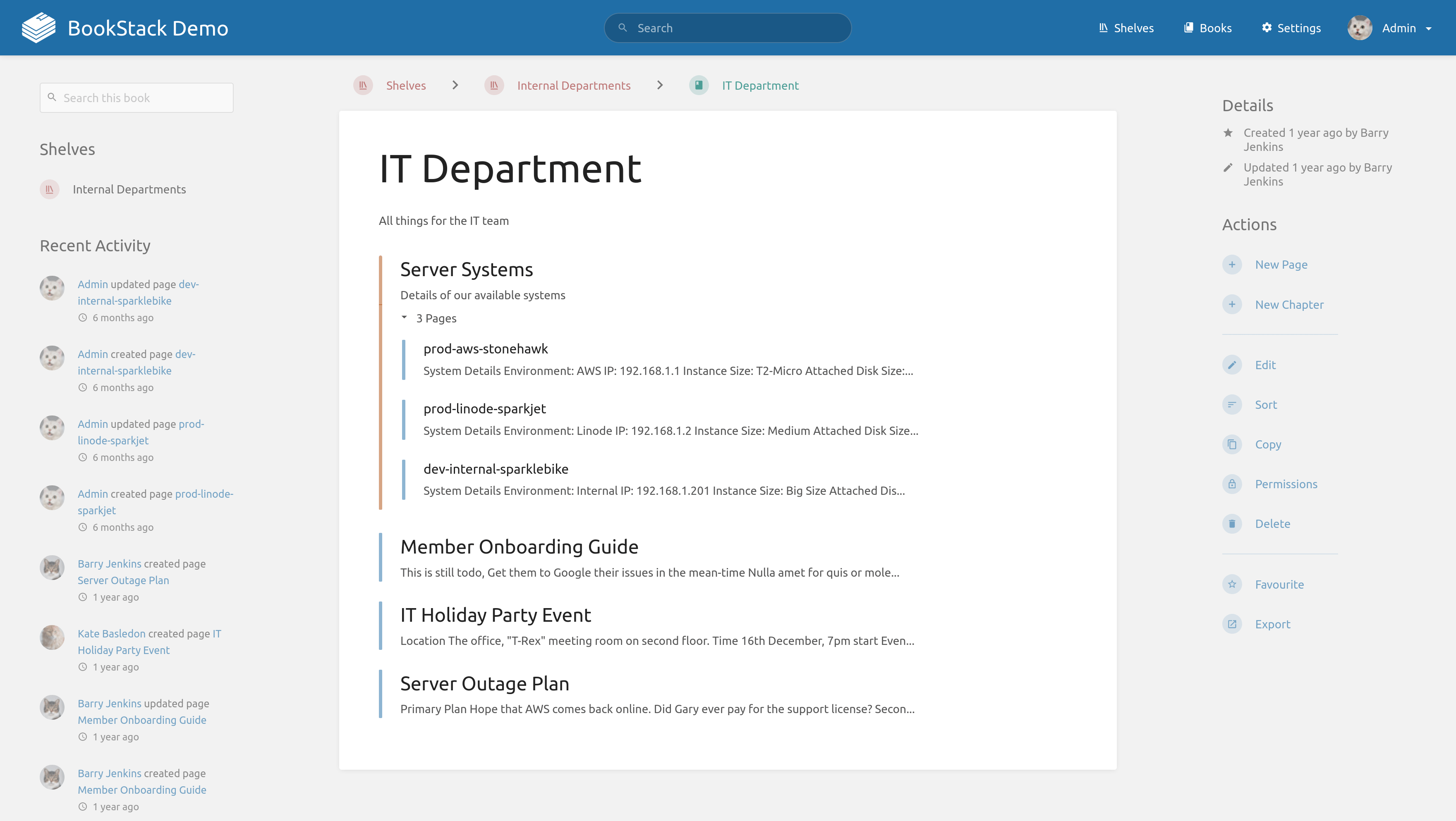
Task: Click the Delete trash icon
Action: pos(1232,524)
